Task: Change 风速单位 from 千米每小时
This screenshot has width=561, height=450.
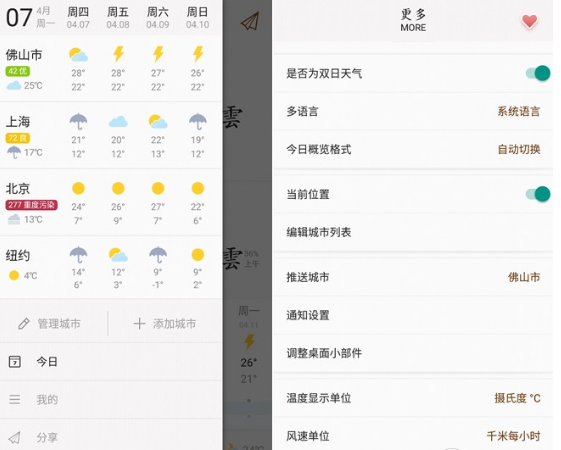Action: point(413,435)
